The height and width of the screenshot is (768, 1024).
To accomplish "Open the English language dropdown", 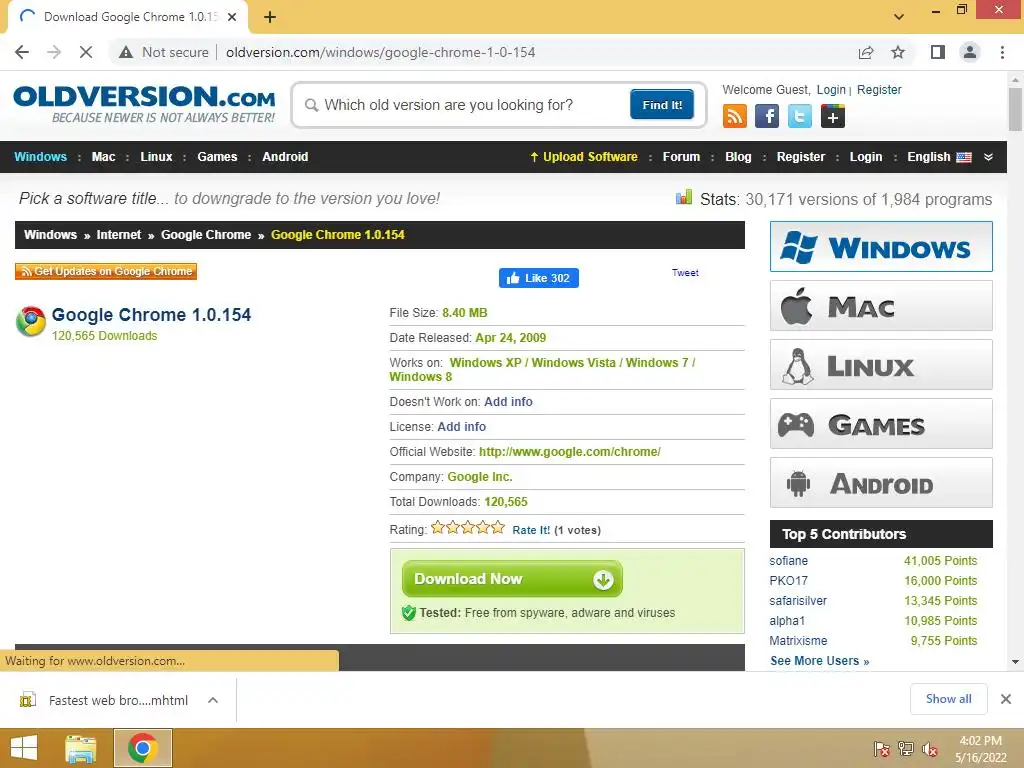I will [939, 157].
